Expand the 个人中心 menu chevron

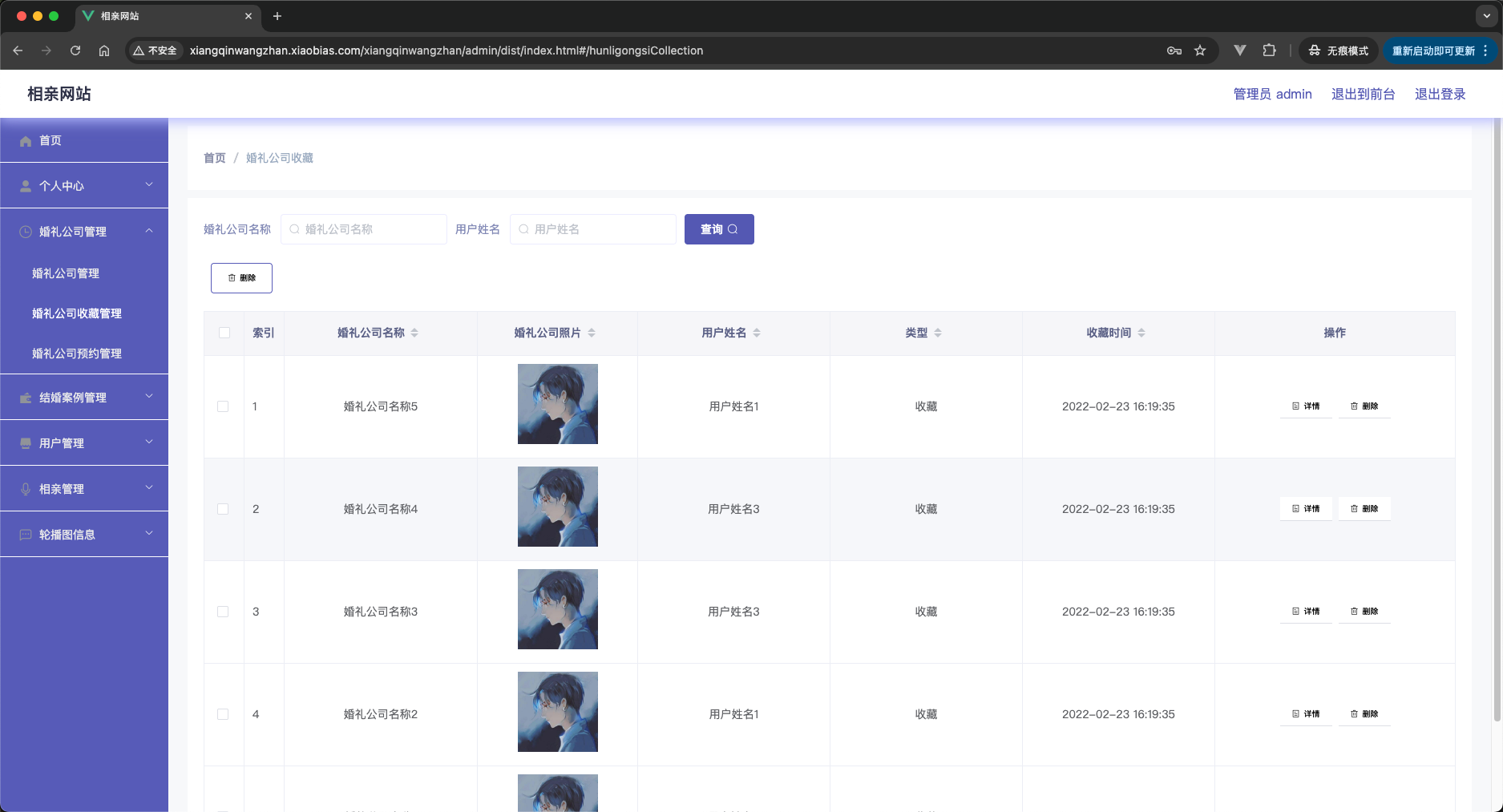149,185
